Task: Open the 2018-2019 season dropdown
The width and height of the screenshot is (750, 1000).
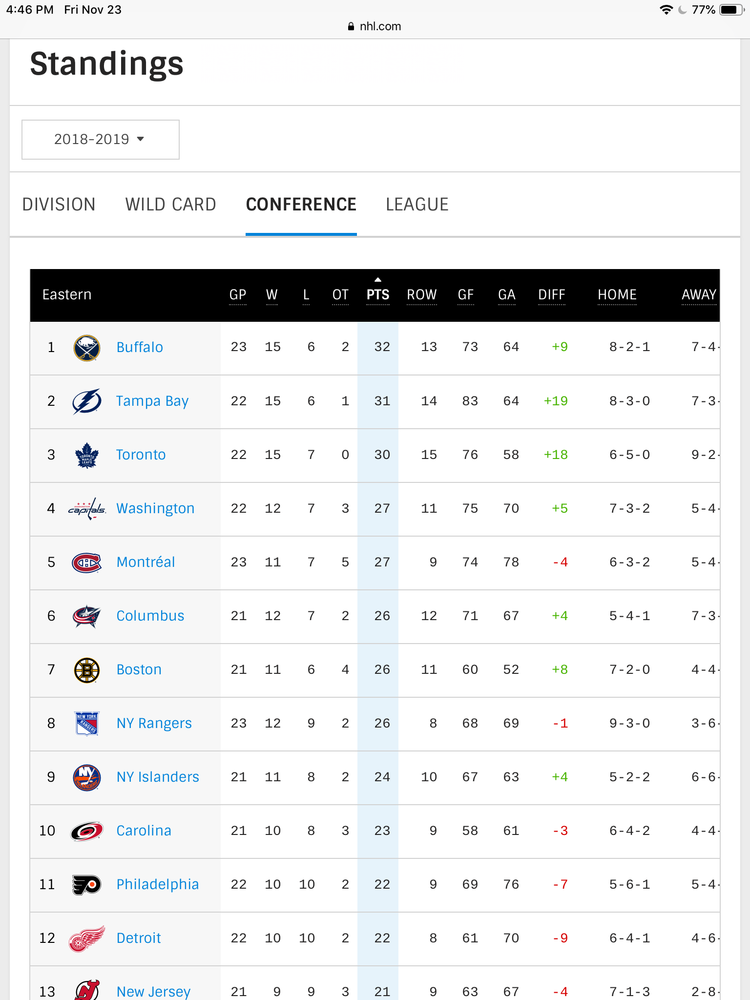Action: point(100,139)
